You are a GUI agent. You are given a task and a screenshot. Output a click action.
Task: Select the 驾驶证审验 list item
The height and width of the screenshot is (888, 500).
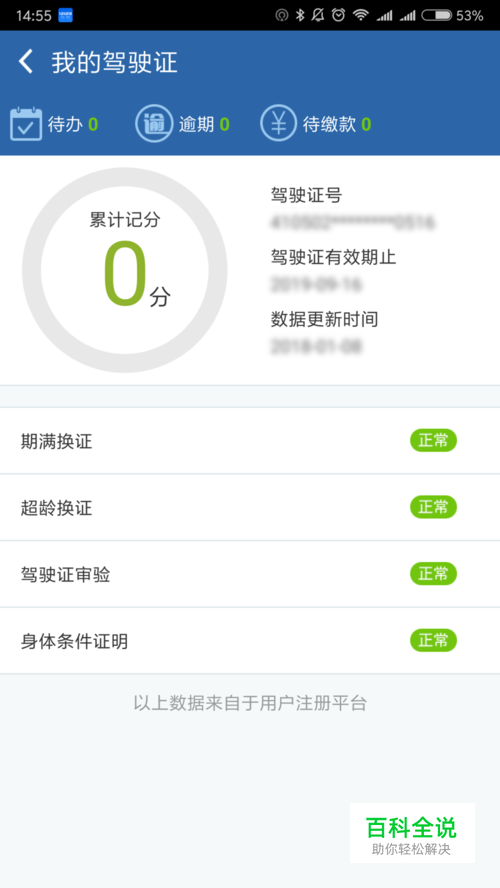point(250,574)
